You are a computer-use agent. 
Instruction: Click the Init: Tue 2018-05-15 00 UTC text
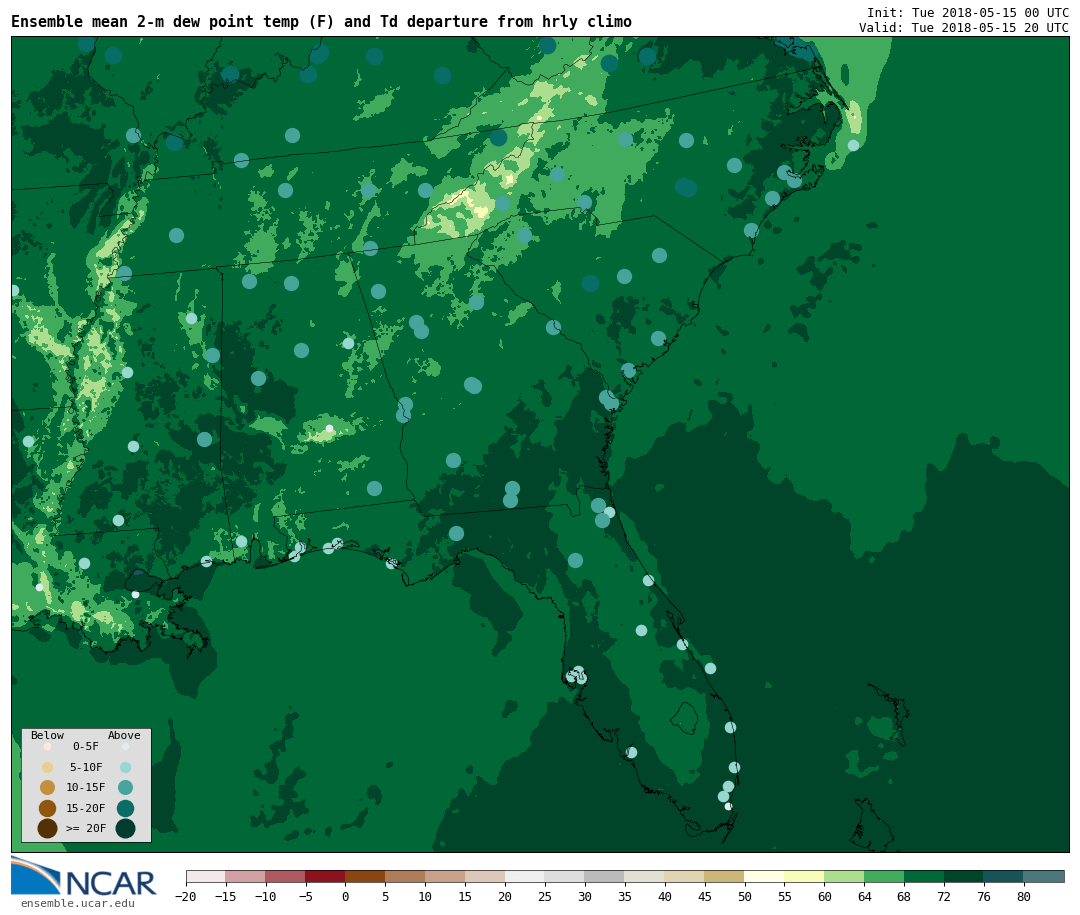coord(968,12)
